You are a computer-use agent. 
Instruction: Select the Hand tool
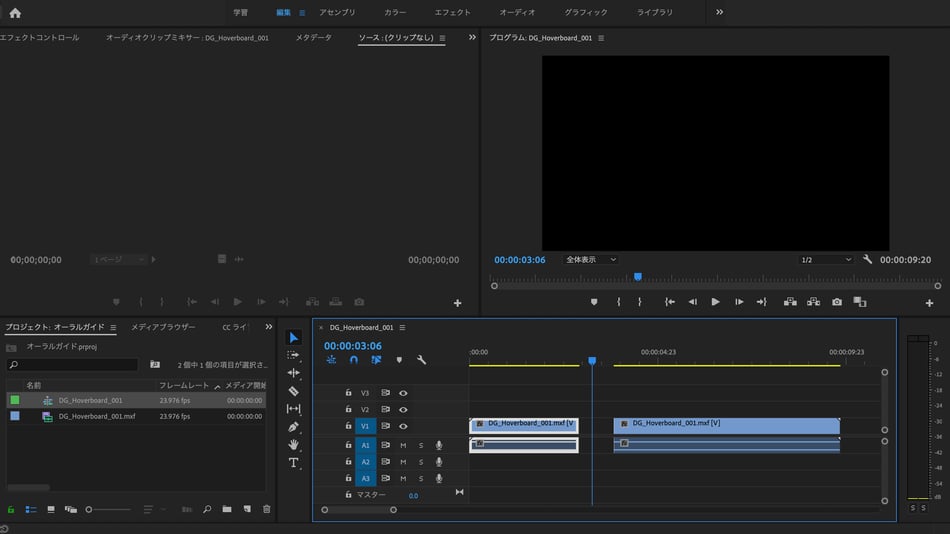(293, 445)
